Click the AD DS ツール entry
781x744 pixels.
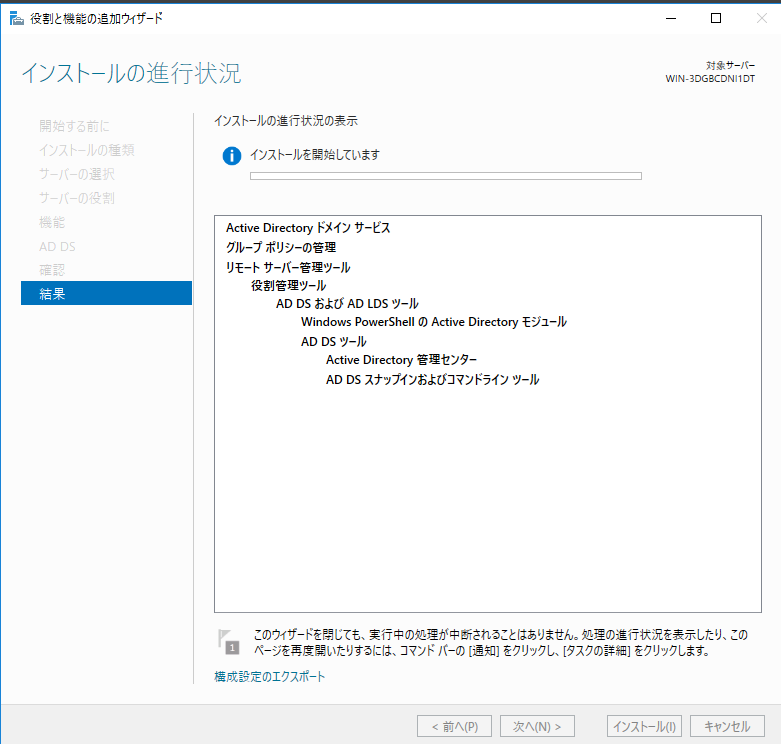(x=334, y=342)
